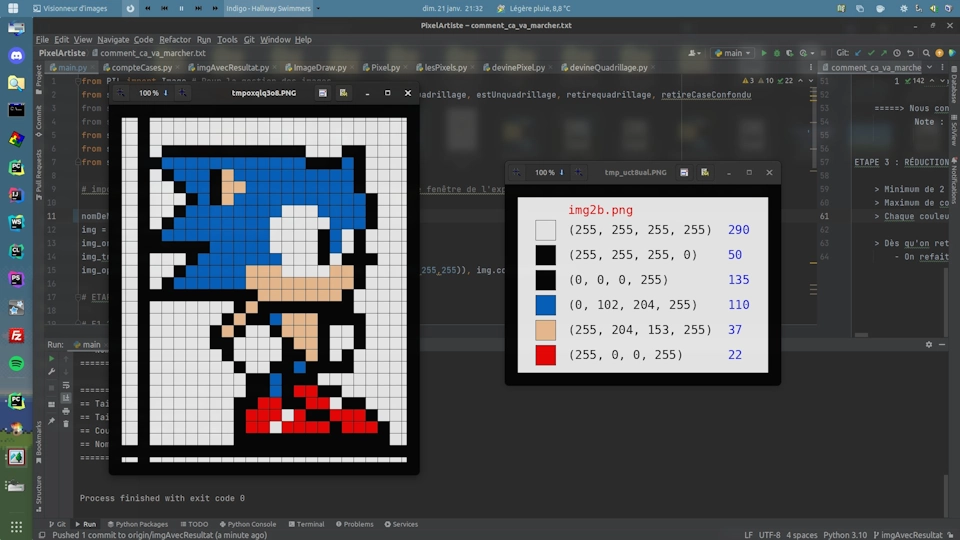Show Git history clock icon
Screen dimensions: 960x540
(x=897, y=53)
